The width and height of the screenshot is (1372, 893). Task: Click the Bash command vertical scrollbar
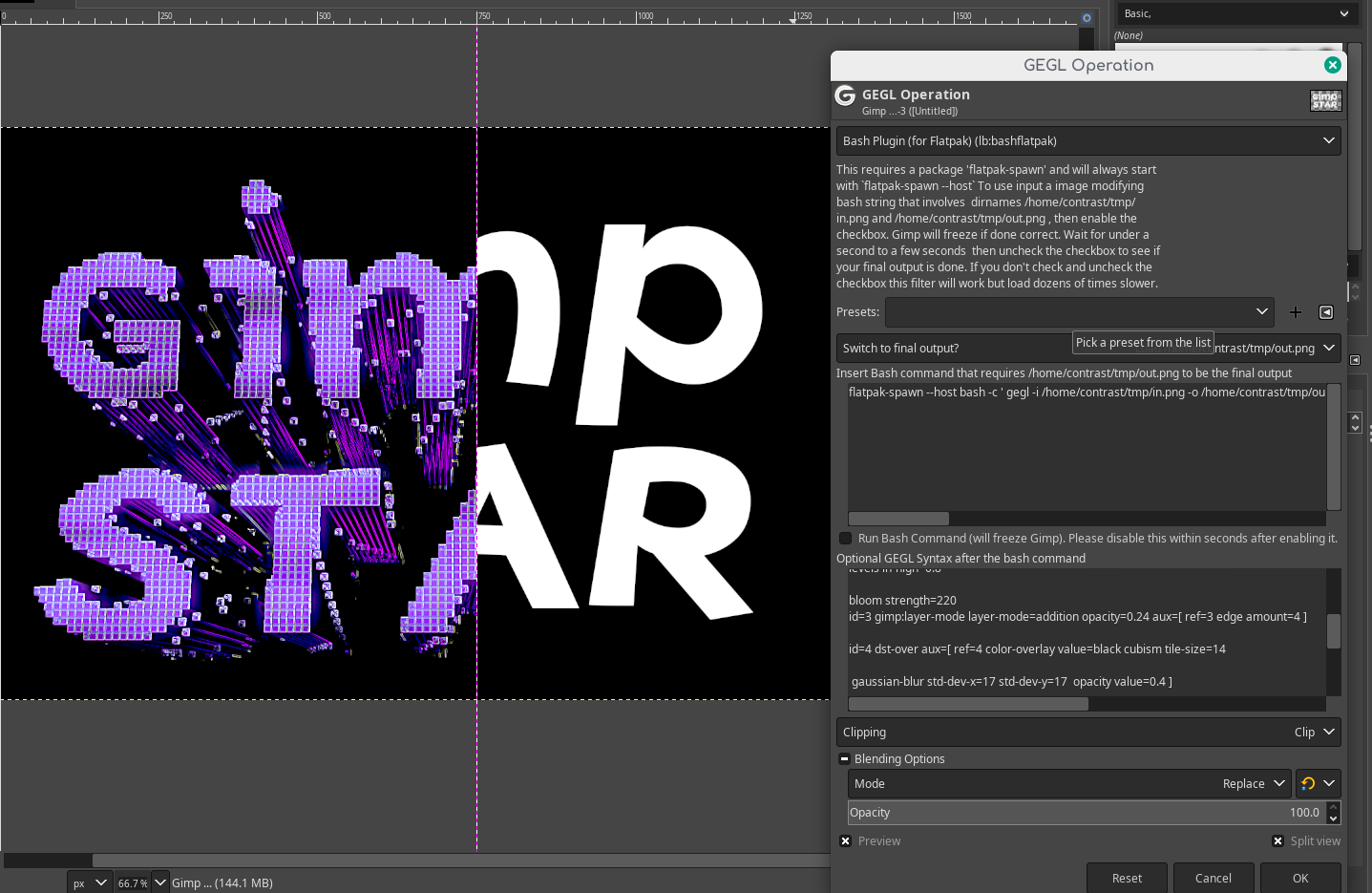[1334, 447]
